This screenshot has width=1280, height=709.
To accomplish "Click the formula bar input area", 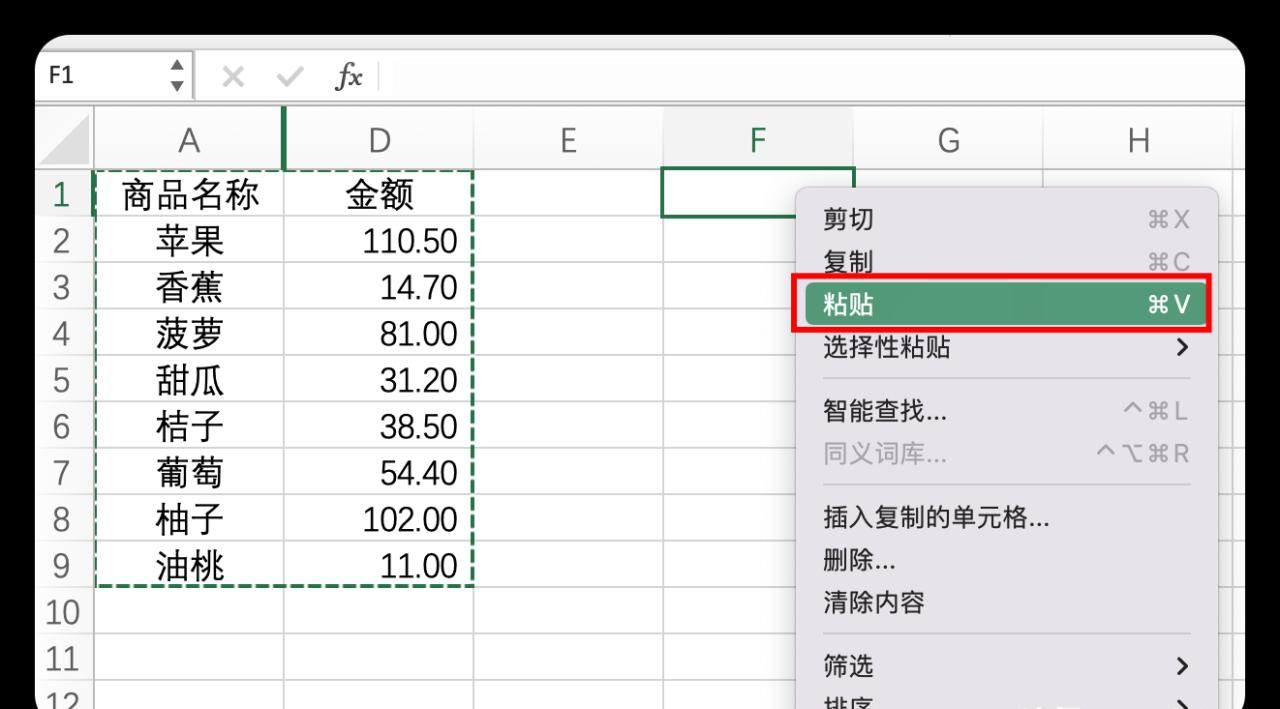I will pyautogui.click(x=810, y=76).
